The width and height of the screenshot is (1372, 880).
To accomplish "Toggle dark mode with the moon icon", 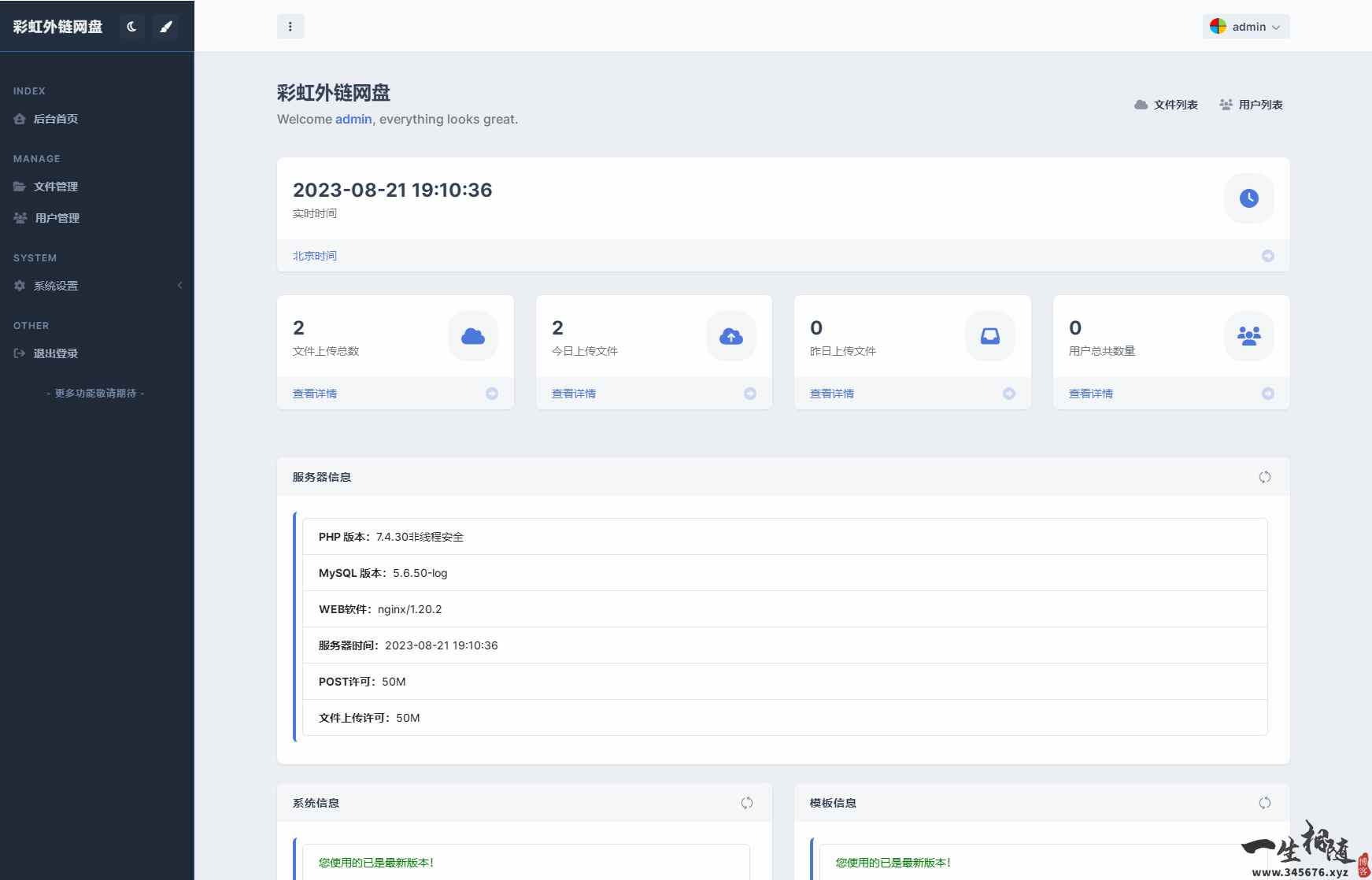I will [x=131, y=26].
